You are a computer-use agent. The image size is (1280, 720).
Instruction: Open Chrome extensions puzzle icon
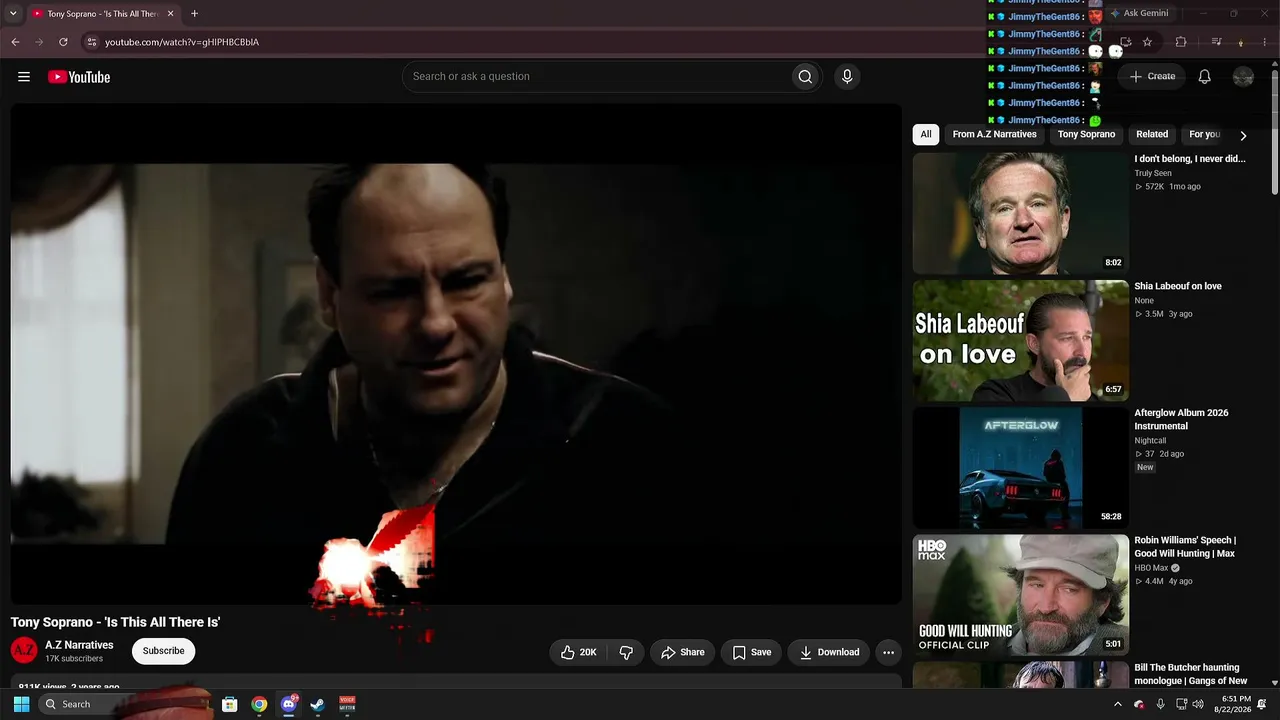1181,42
